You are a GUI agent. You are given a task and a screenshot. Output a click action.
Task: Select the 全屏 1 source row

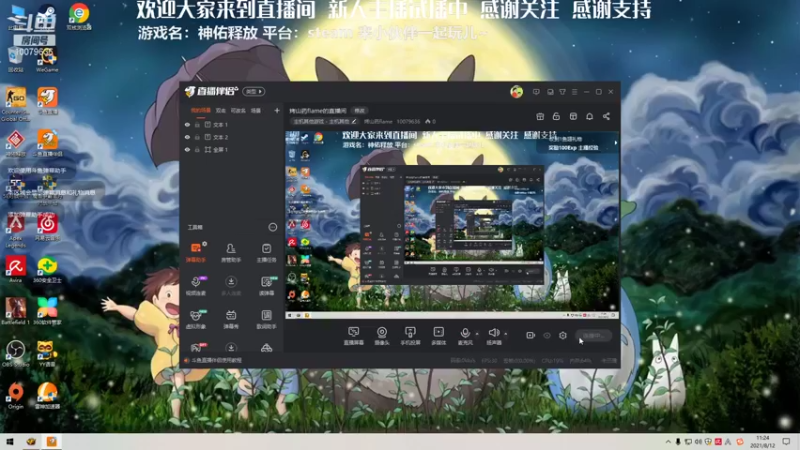pyautogui.click(x=232, y=149)
